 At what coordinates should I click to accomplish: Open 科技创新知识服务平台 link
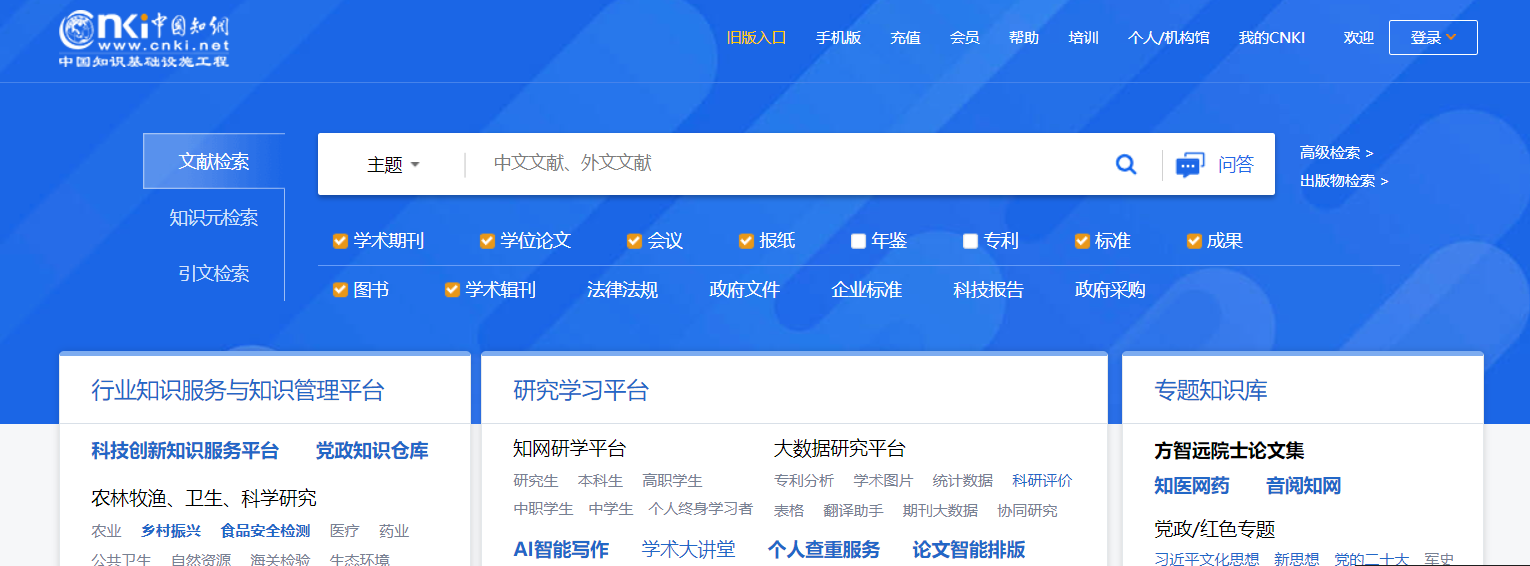coord(185,451)
